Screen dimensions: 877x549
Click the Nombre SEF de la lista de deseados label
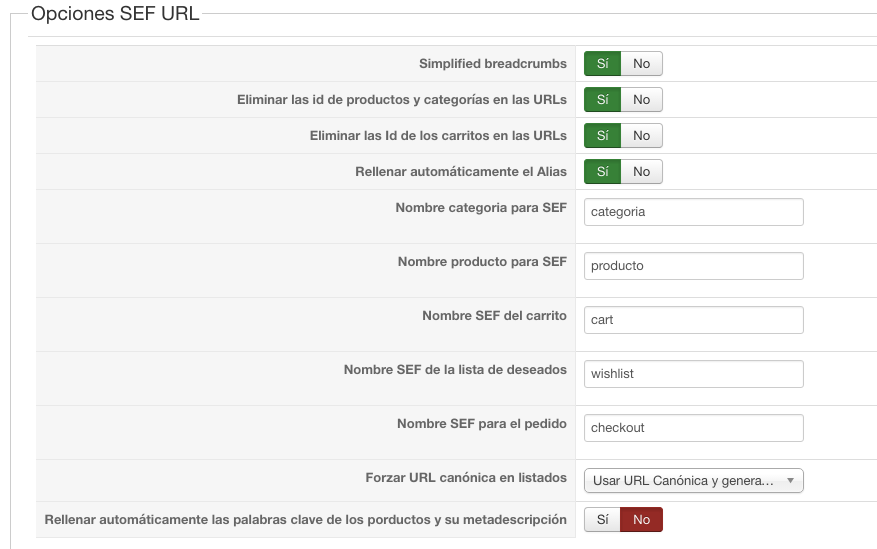point(455,370)
